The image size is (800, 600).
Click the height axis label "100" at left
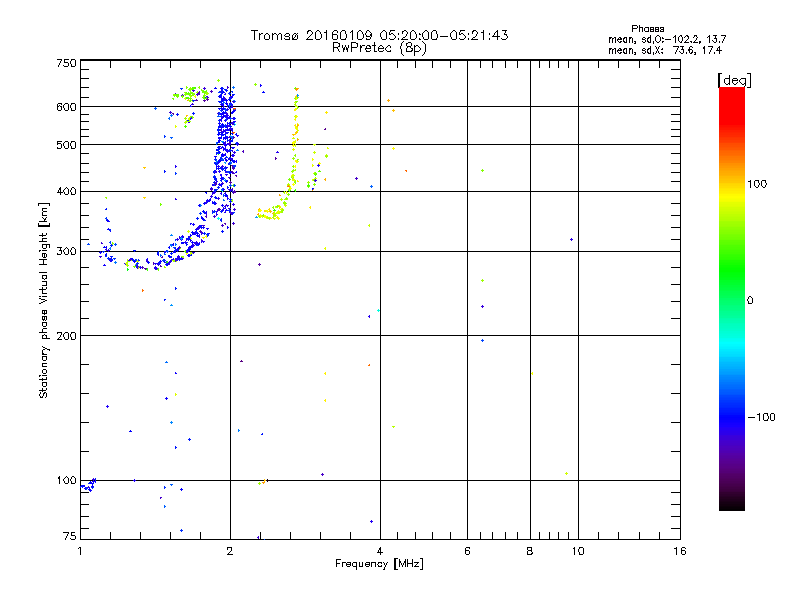[x=66, y=480]
